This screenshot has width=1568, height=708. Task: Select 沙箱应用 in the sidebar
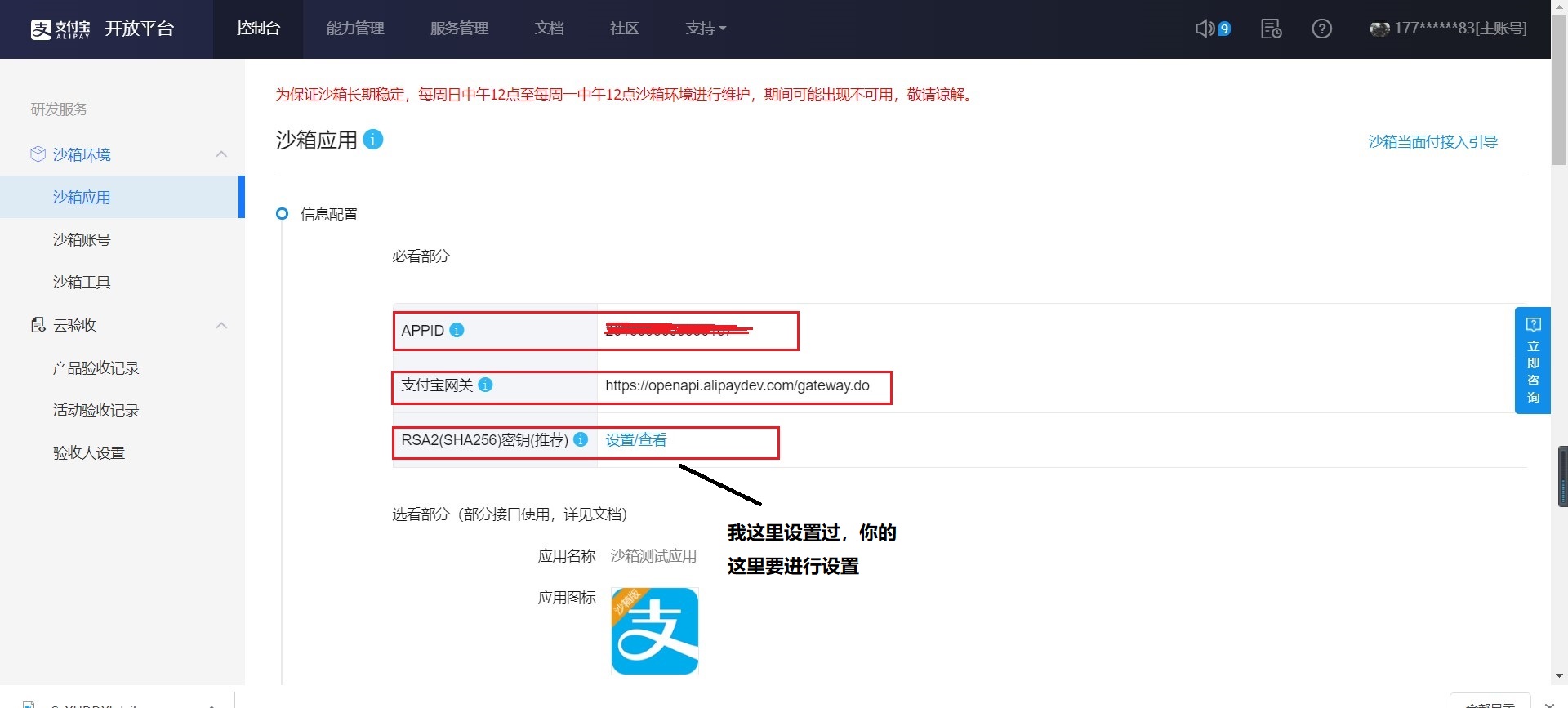pyautogui.click(x=122, y=197)
